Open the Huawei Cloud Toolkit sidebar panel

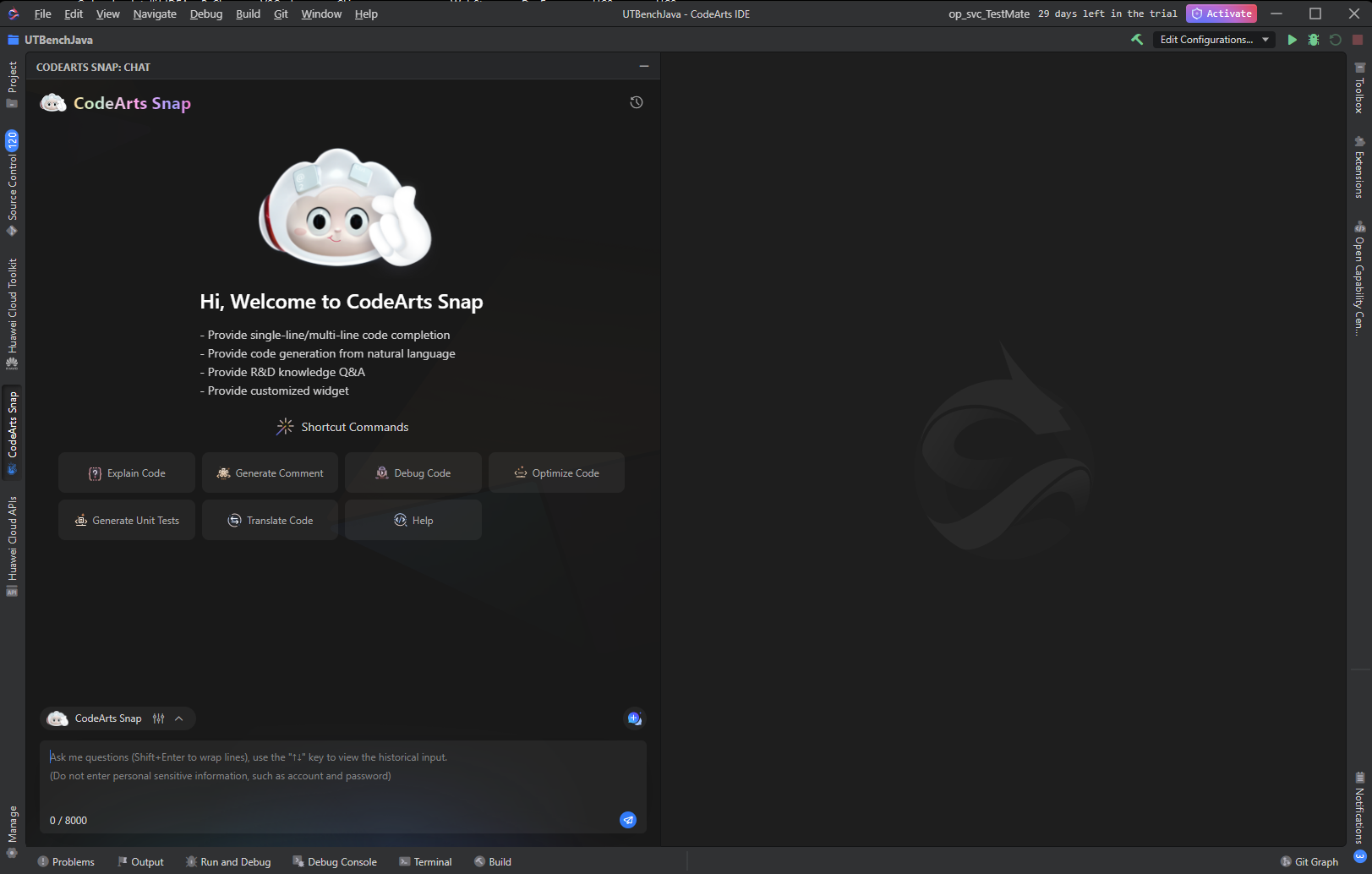(12, 302)
